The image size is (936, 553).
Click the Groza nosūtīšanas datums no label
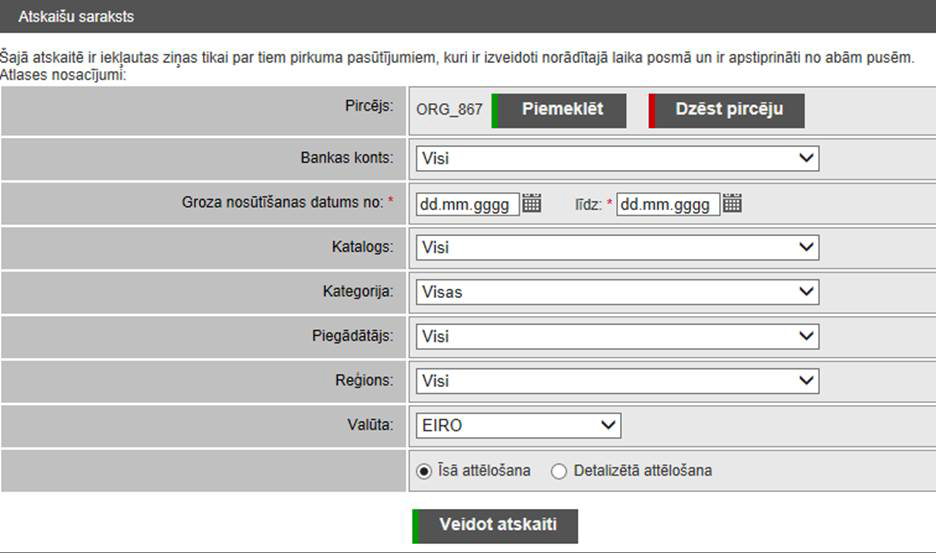pos(283,202)
